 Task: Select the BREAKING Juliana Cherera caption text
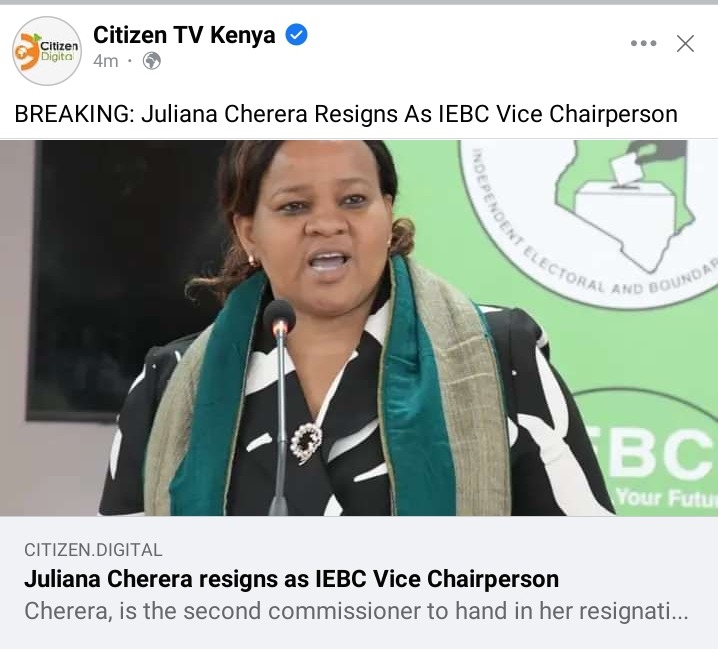[x=346, y=114]
